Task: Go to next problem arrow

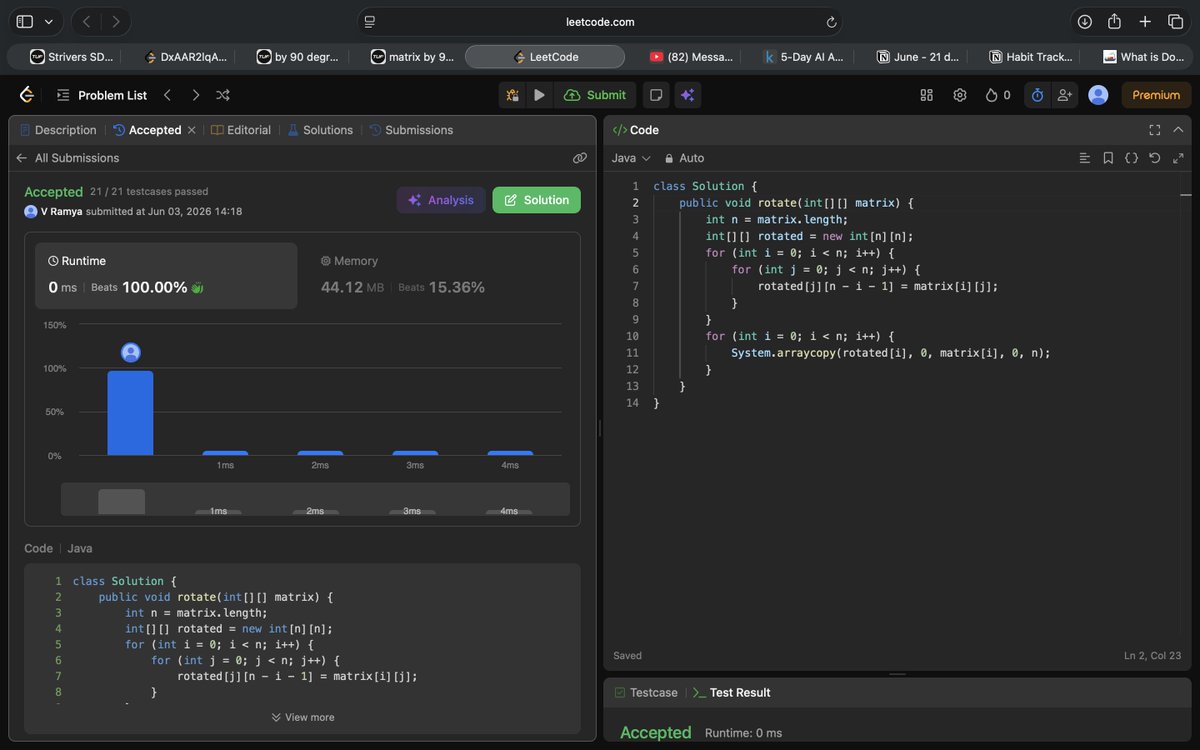Action: click(x=195, y=95)
